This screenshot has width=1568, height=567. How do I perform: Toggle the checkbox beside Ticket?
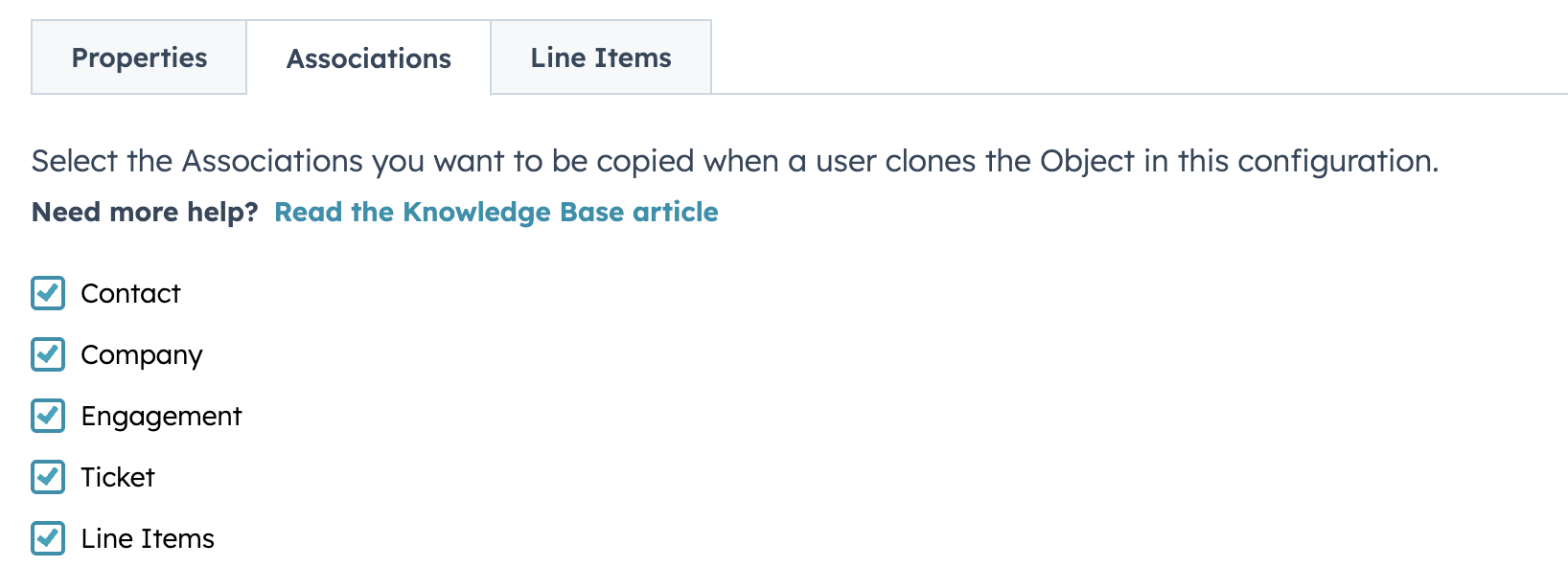[47, 478]
